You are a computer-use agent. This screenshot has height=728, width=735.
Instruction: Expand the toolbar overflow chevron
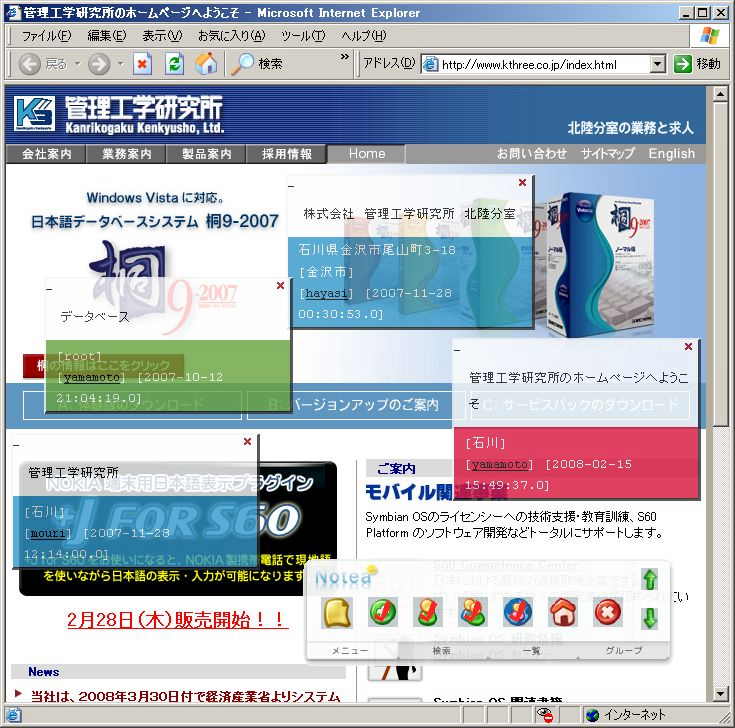click(347, 58)
